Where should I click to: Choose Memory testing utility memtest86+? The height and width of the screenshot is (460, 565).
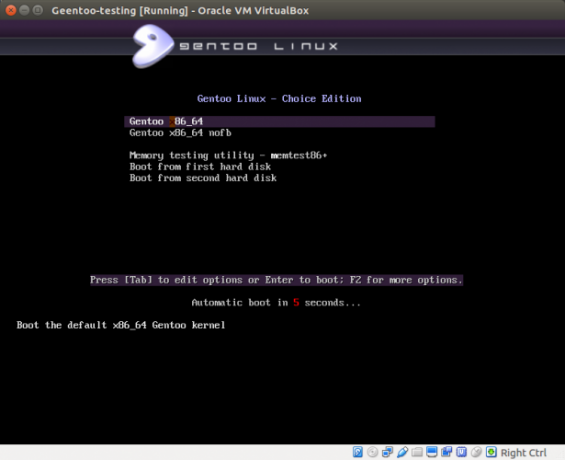click(x=228, y=155)
